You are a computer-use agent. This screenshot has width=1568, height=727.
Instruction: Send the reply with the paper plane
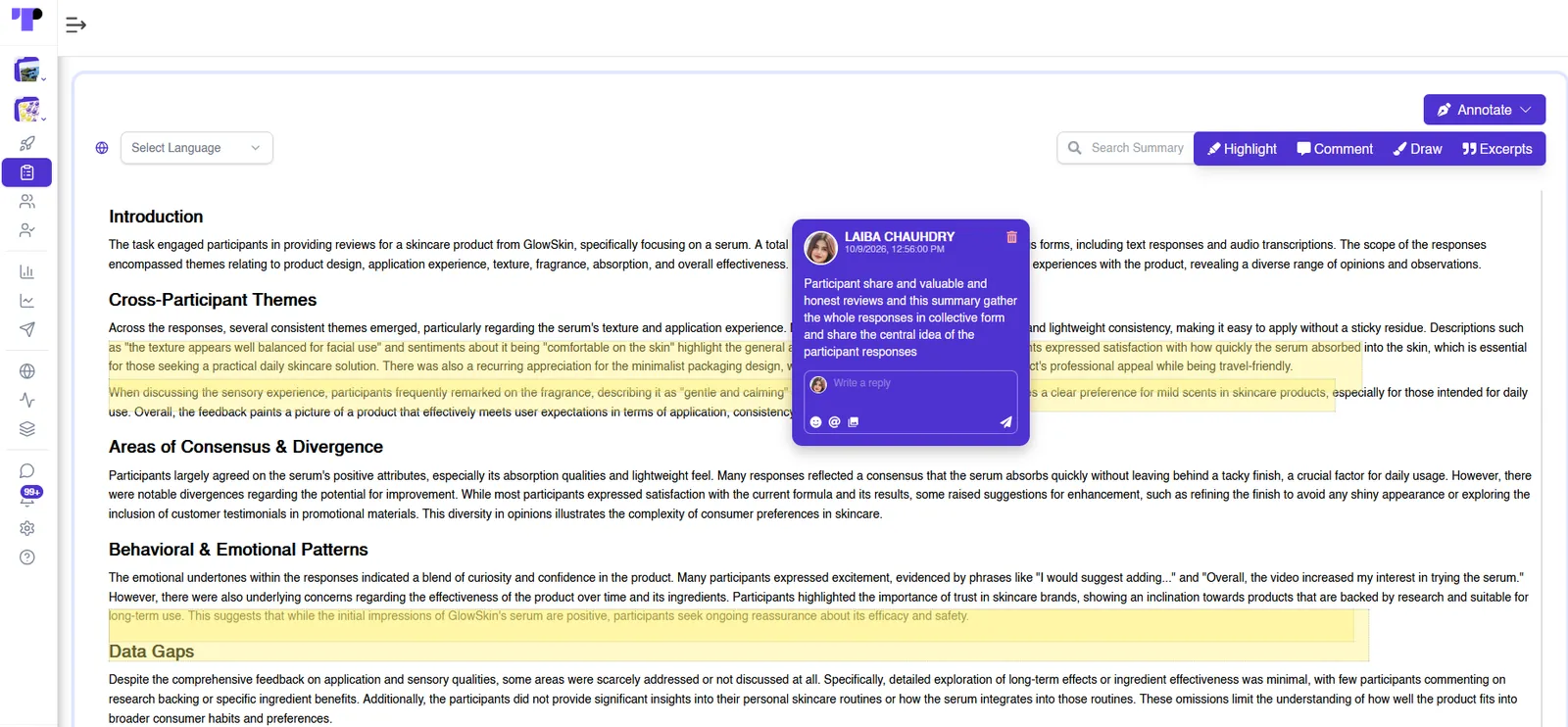click(1005, 422)
